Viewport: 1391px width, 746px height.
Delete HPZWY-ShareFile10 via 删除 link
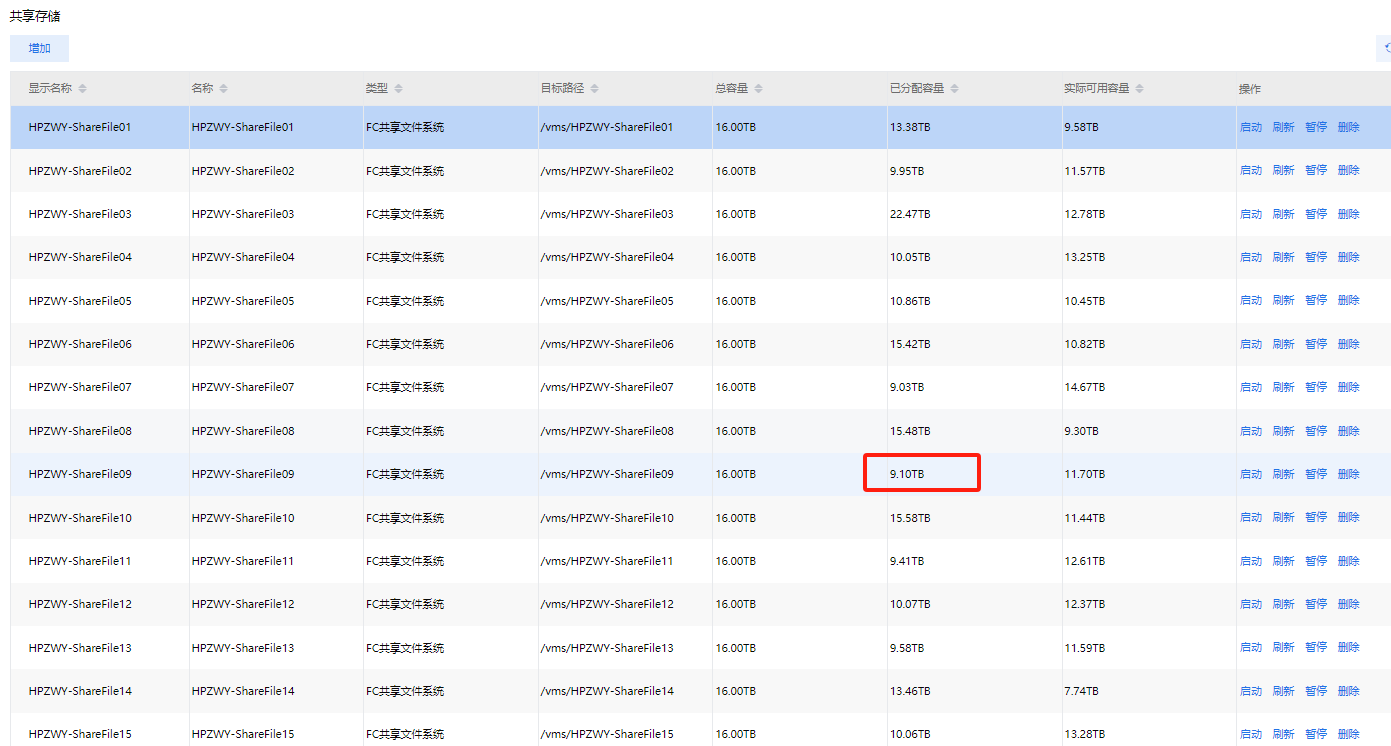tap(1349, 518)
